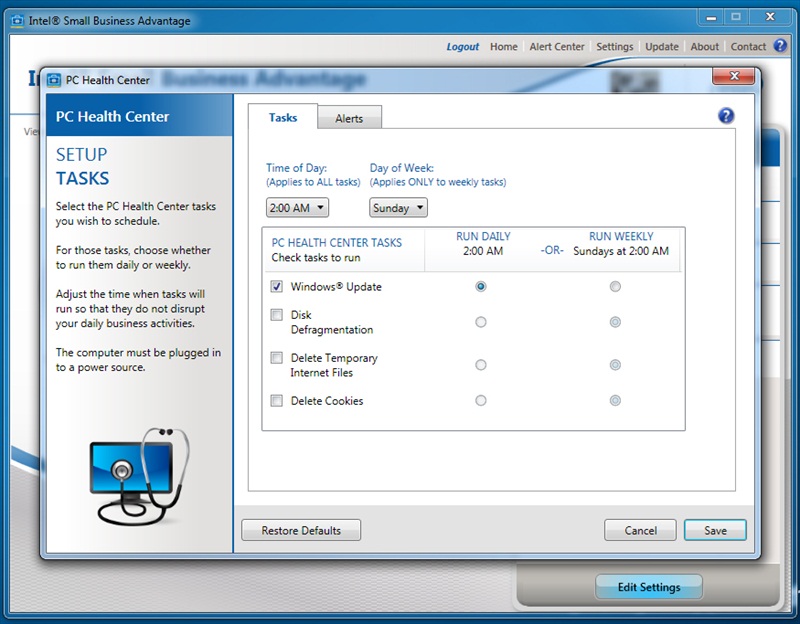
Task: Minimize the Intel Small Business Advantage window
Action: click(x=711, y=17)
